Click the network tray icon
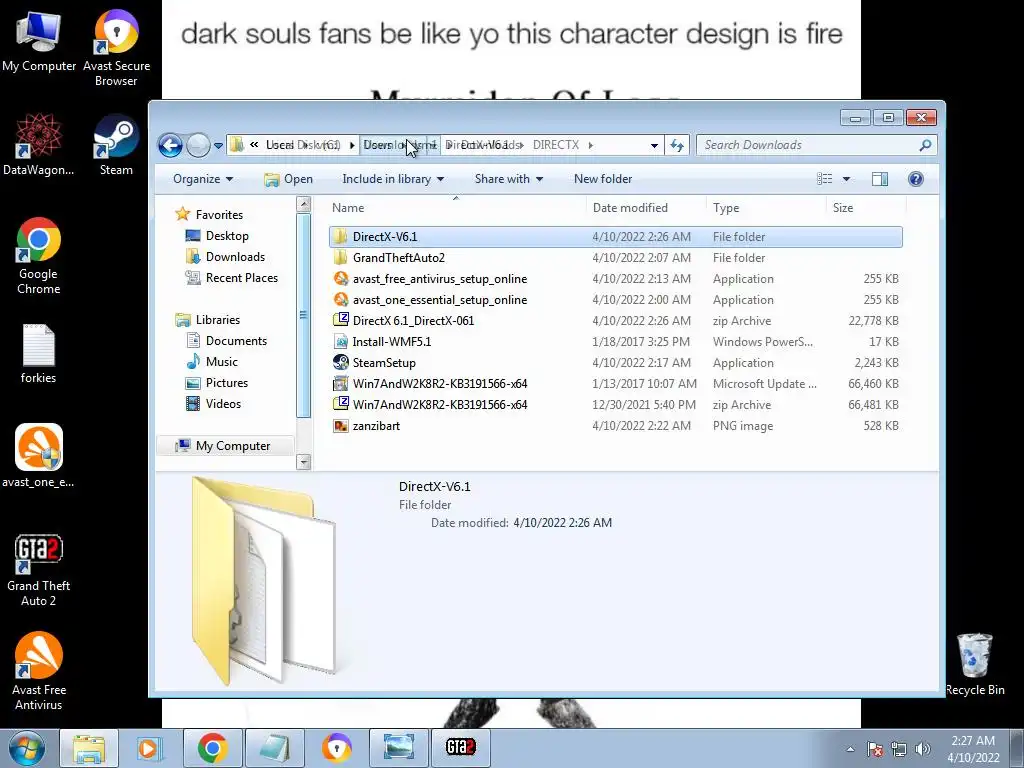 [899, 749]
